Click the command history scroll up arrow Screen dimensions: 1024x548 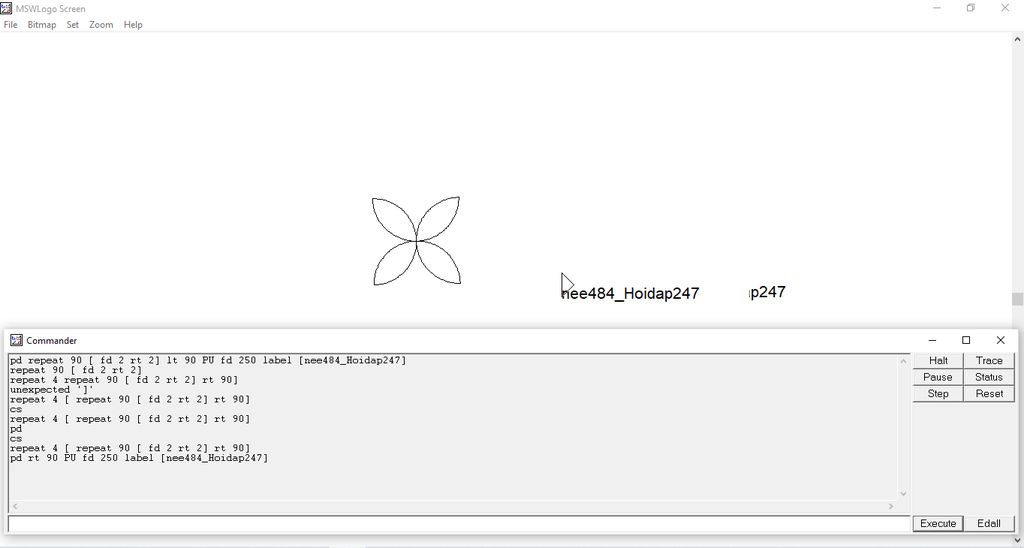click(x=904, y=361)
